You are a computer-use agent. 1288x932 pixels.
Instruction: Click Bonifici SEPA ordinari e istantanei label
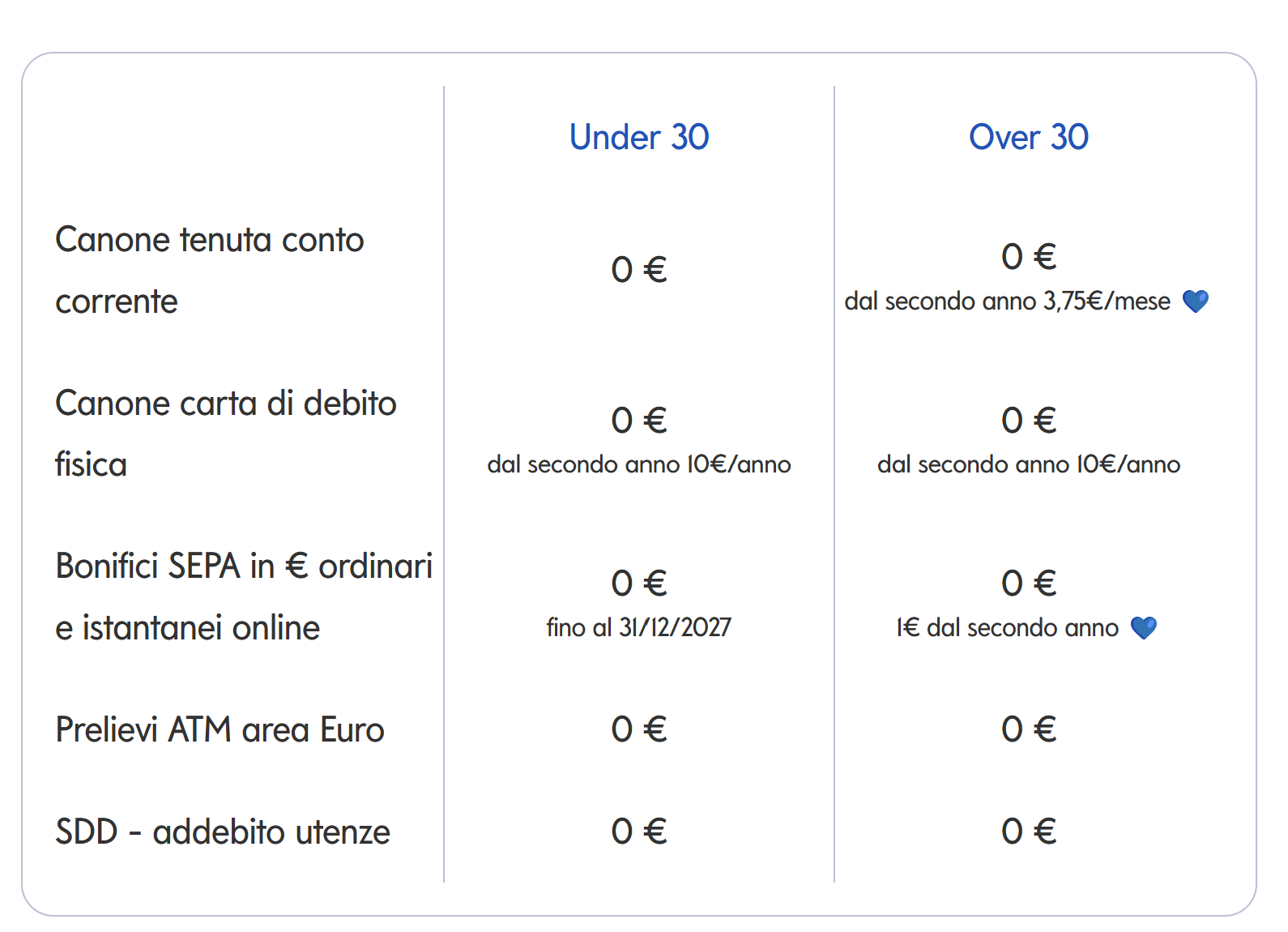[x=243, y=596]
